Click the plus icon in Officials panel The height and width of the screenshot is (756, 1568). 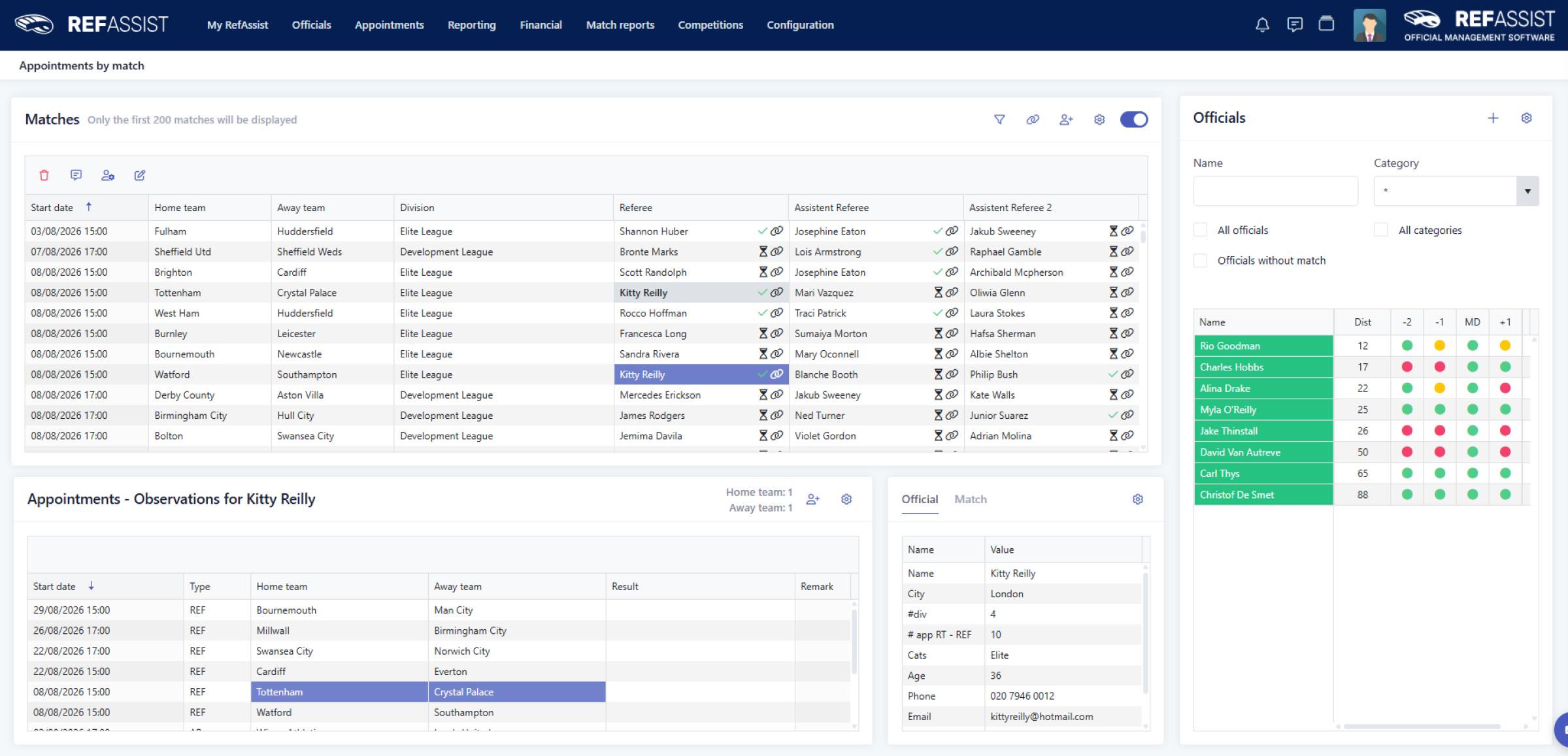click(x=1493, y=118)
